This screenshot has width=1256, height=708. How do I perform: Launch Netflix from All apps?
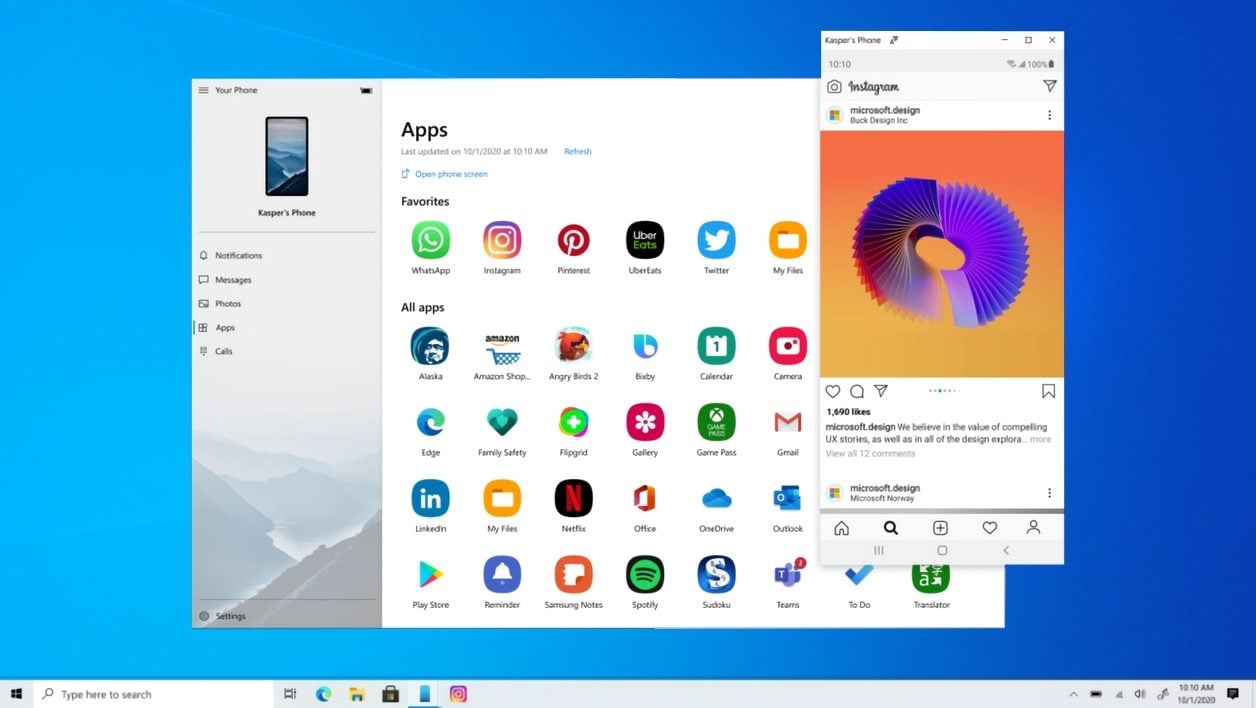573,498
